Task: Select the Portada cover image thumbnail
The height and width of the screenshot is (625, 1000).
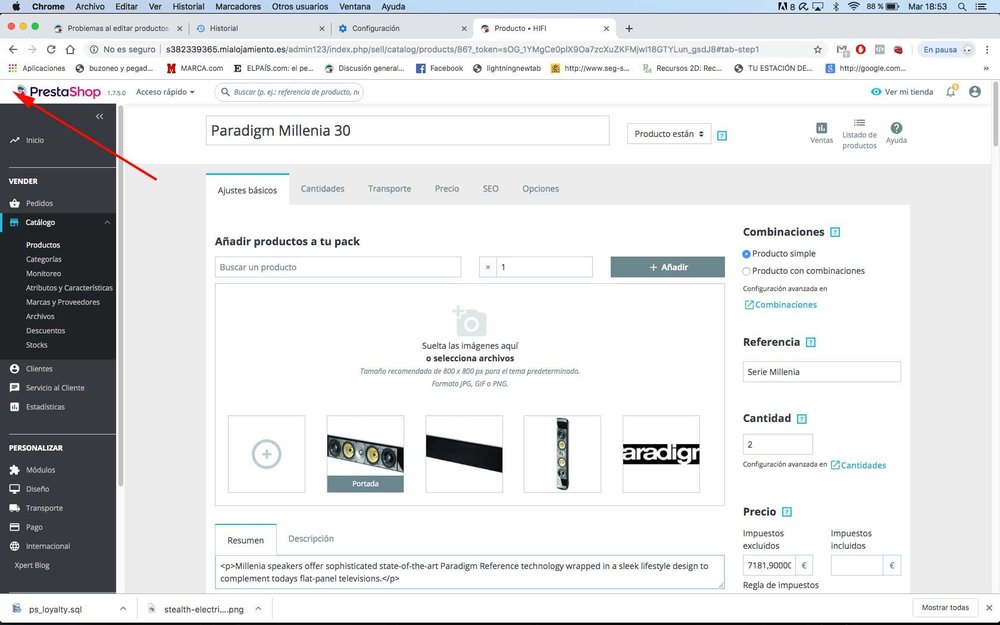Action: tap(365, 454)
